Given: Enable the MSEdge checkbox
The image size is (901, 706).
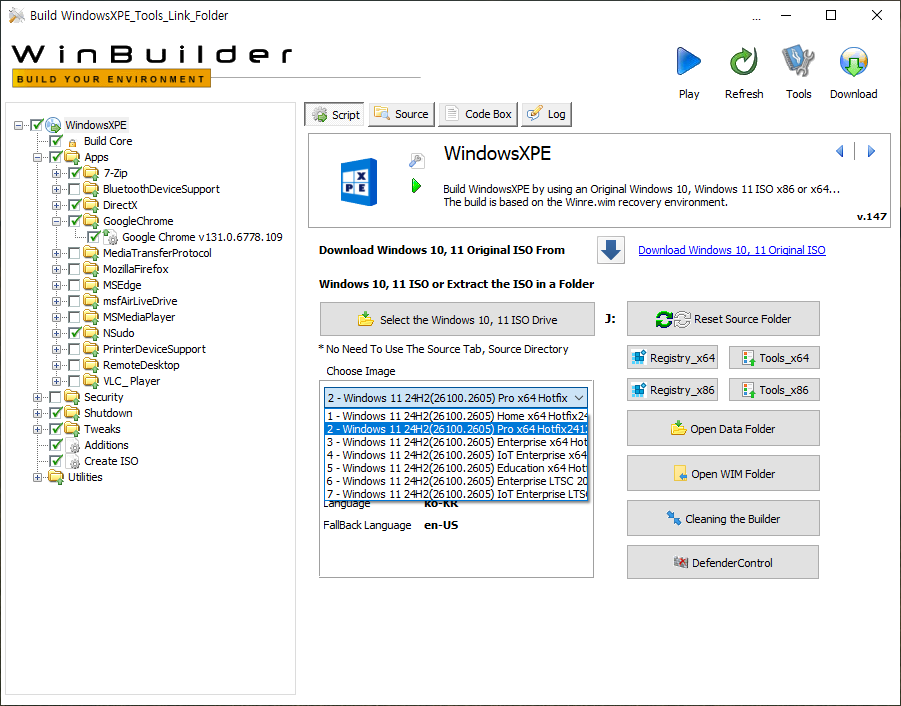Looking at the screenshot, I should [74, 285].
